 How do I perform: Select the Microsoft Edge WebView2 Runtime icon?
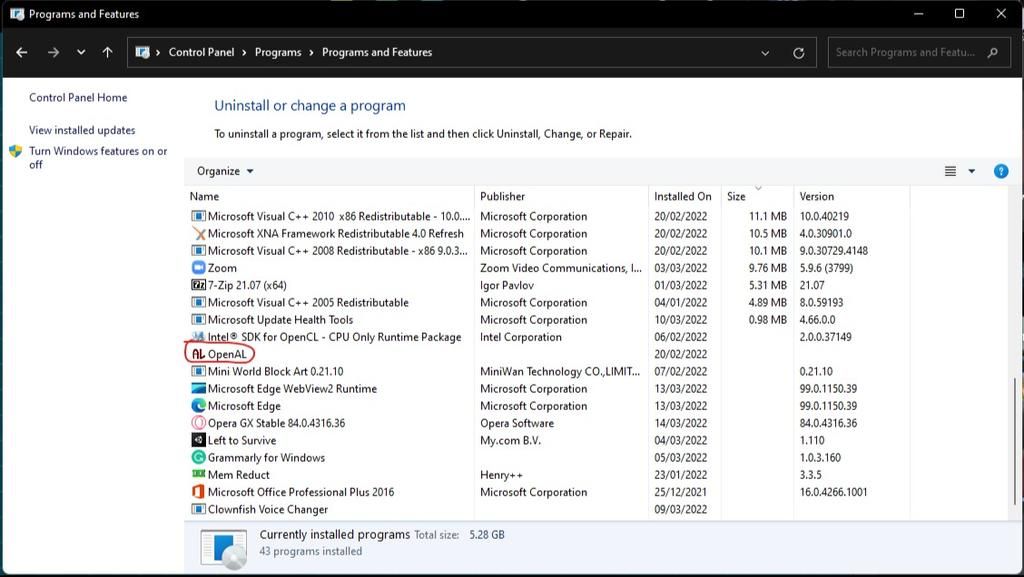(x=199, y=388)
